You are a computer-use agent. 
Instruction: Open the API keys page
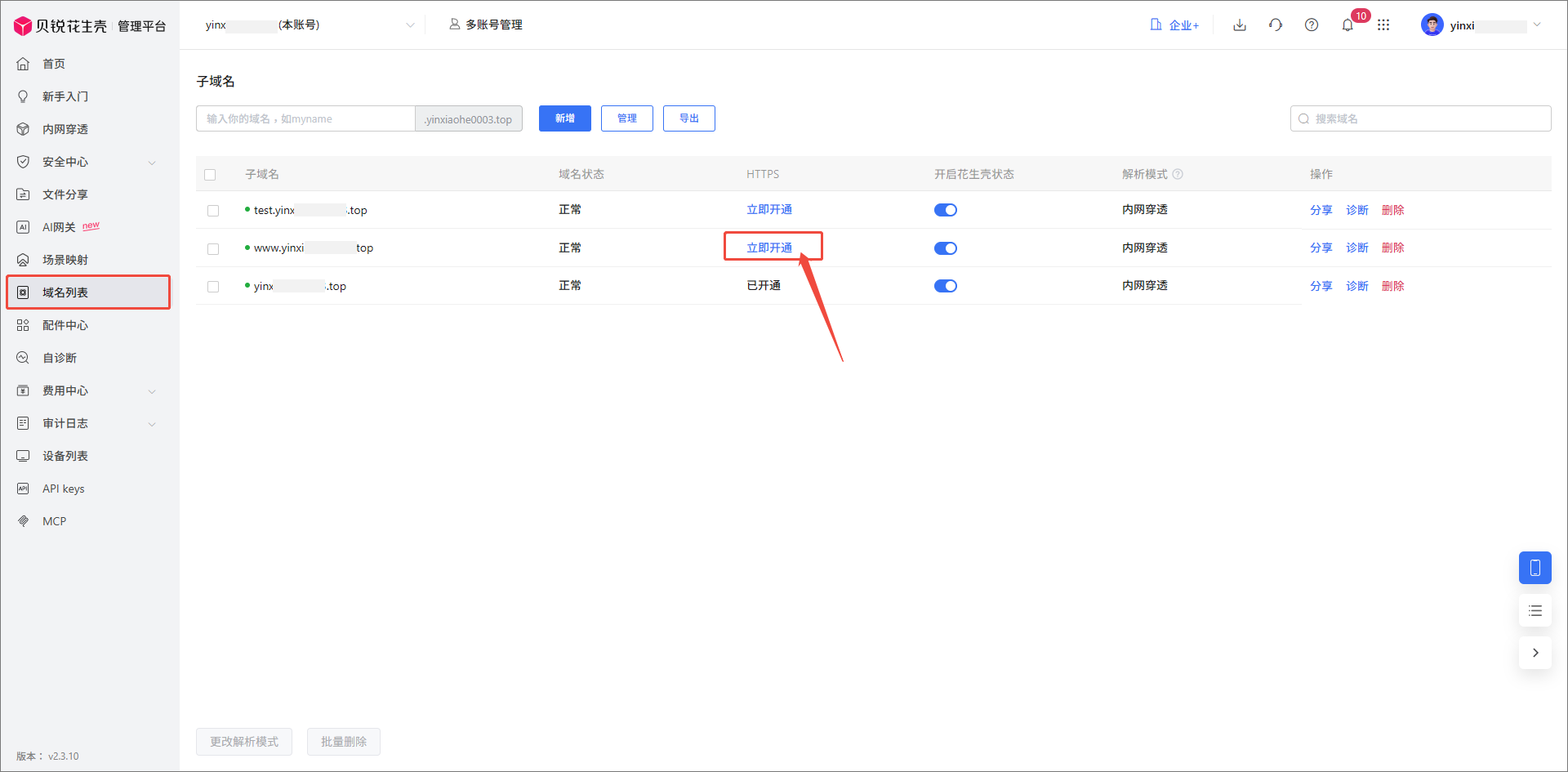tap(63, 488)
